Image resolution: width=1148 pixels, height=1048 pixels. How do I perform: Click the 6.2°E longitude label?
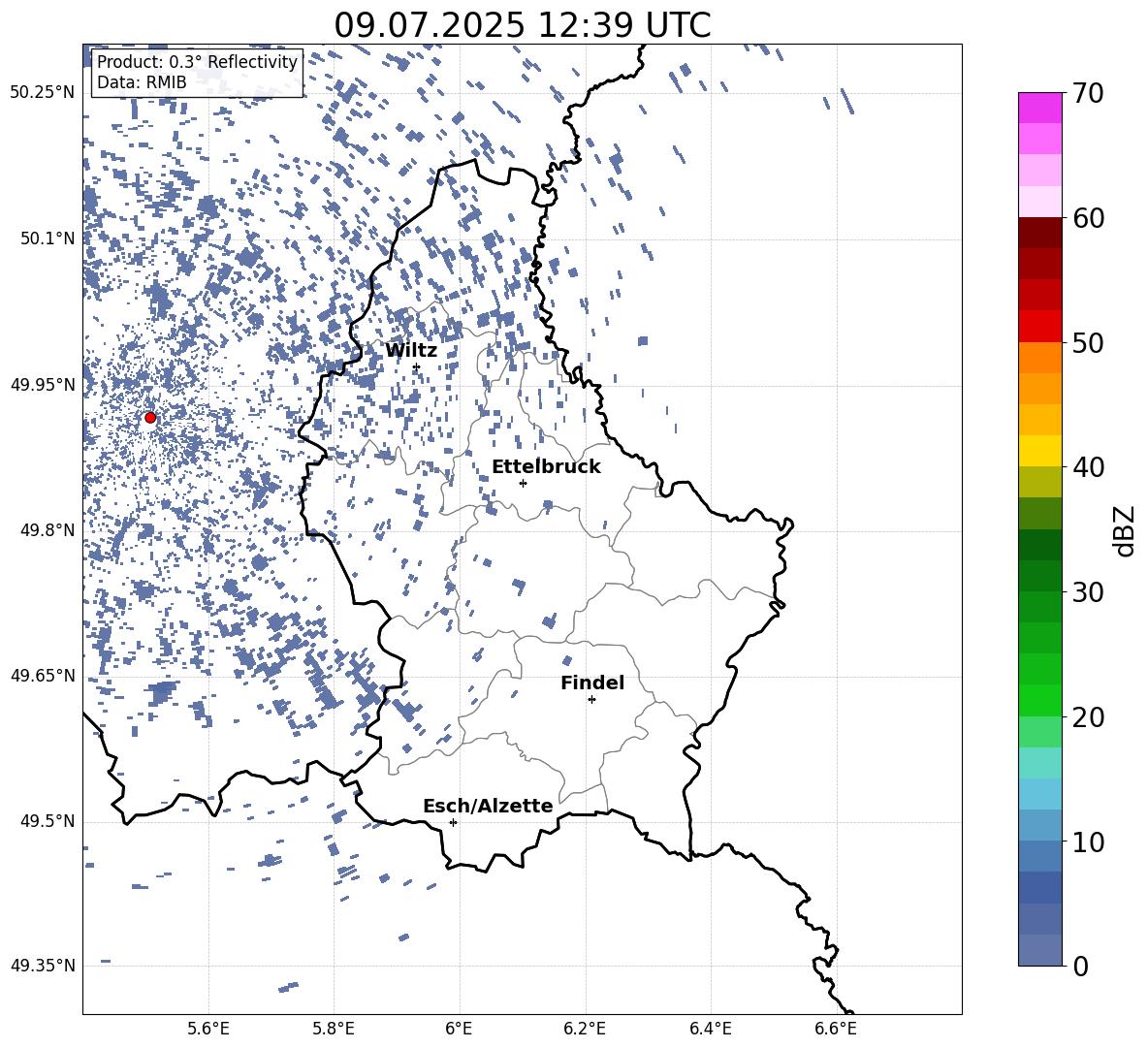pos(585,1029)
